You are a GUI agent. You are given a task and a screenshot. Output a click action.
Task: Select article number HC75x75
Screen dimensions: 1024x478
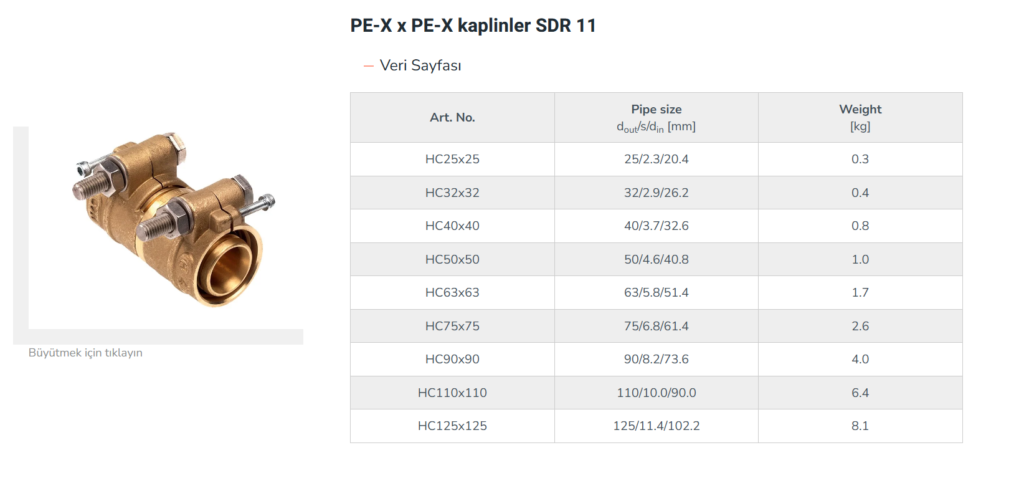[x=452, y=326]
